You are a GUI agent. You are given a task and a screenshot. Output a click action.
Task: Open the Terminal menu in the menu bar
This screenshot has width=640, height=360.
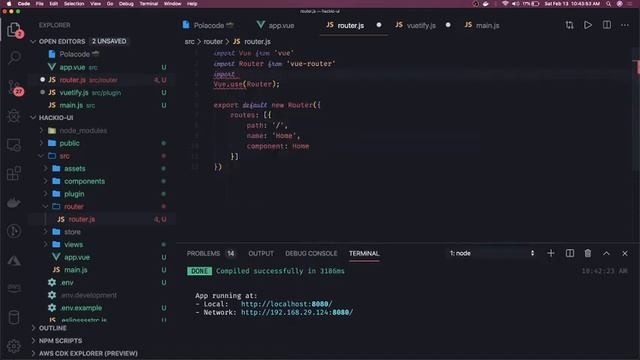[149, 4]
